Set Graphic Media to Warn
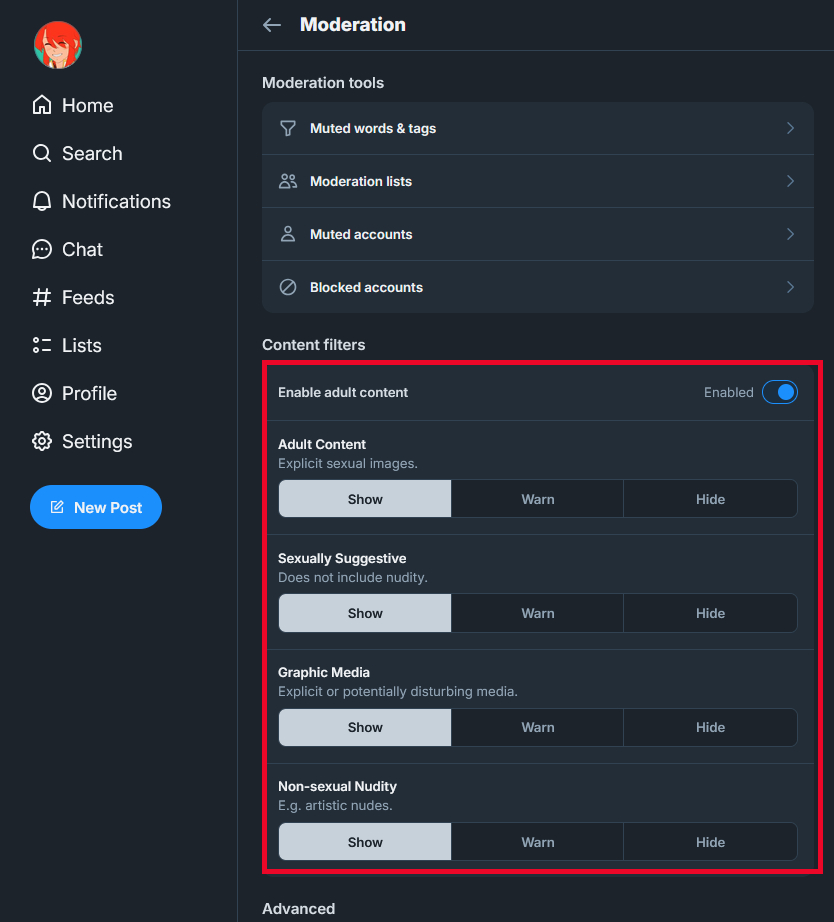This screenshot has width=834, height=922. (537, 727)
